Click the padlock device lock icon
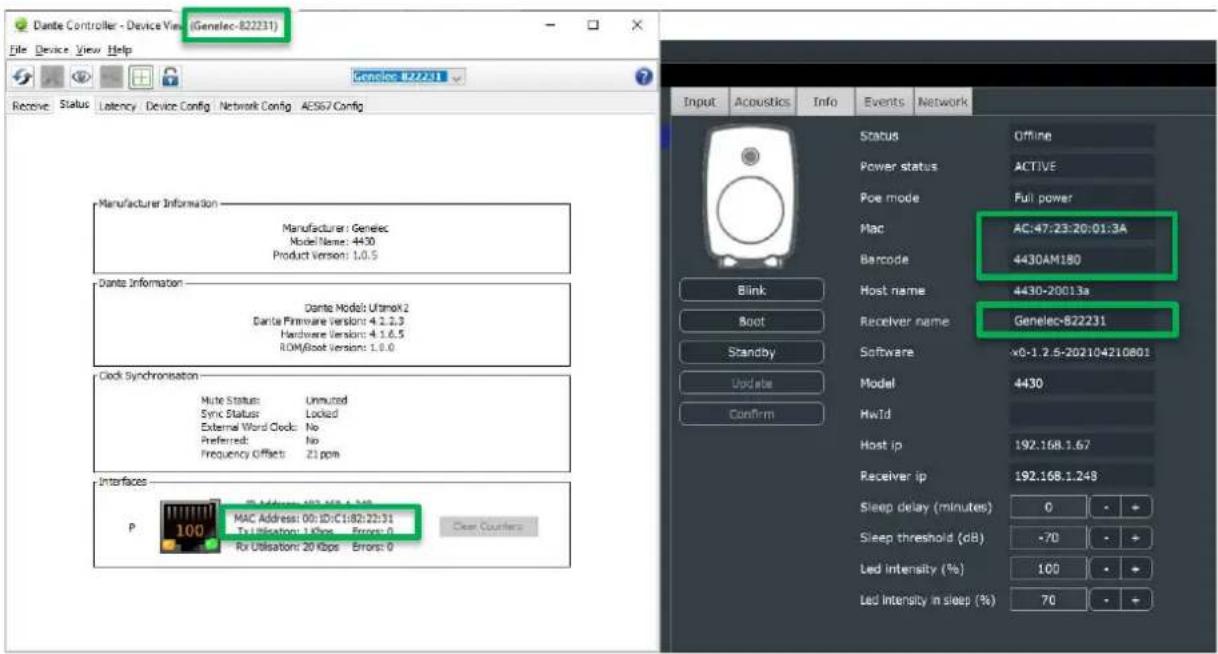Screen dimensions: 1218x654 point(171,76)
